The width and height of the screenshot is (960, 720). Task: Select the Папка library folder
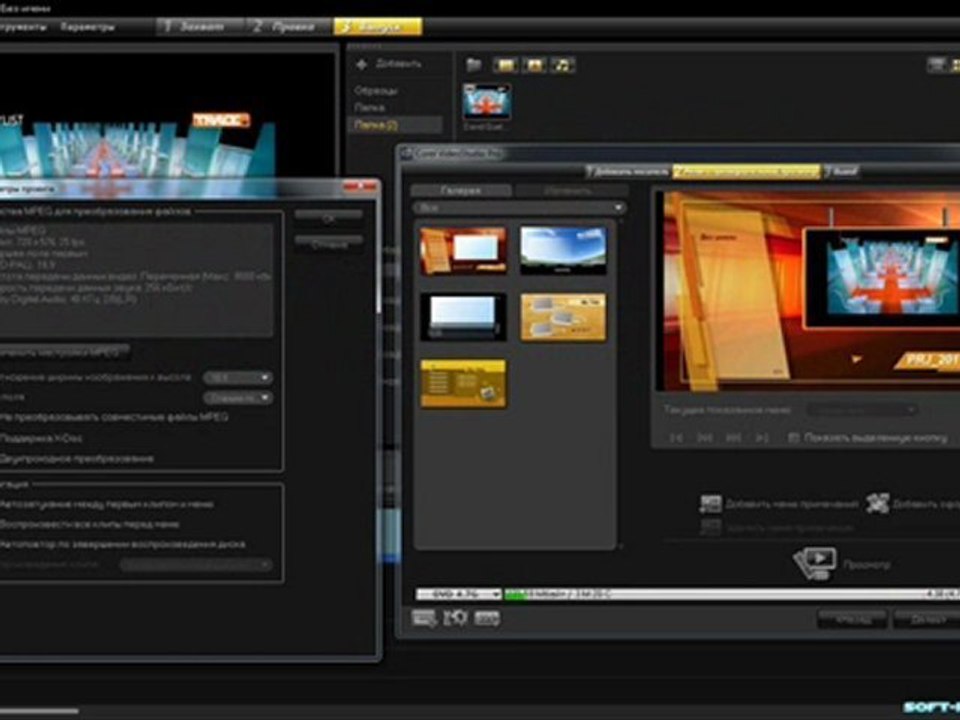click(x=369, y=108)
